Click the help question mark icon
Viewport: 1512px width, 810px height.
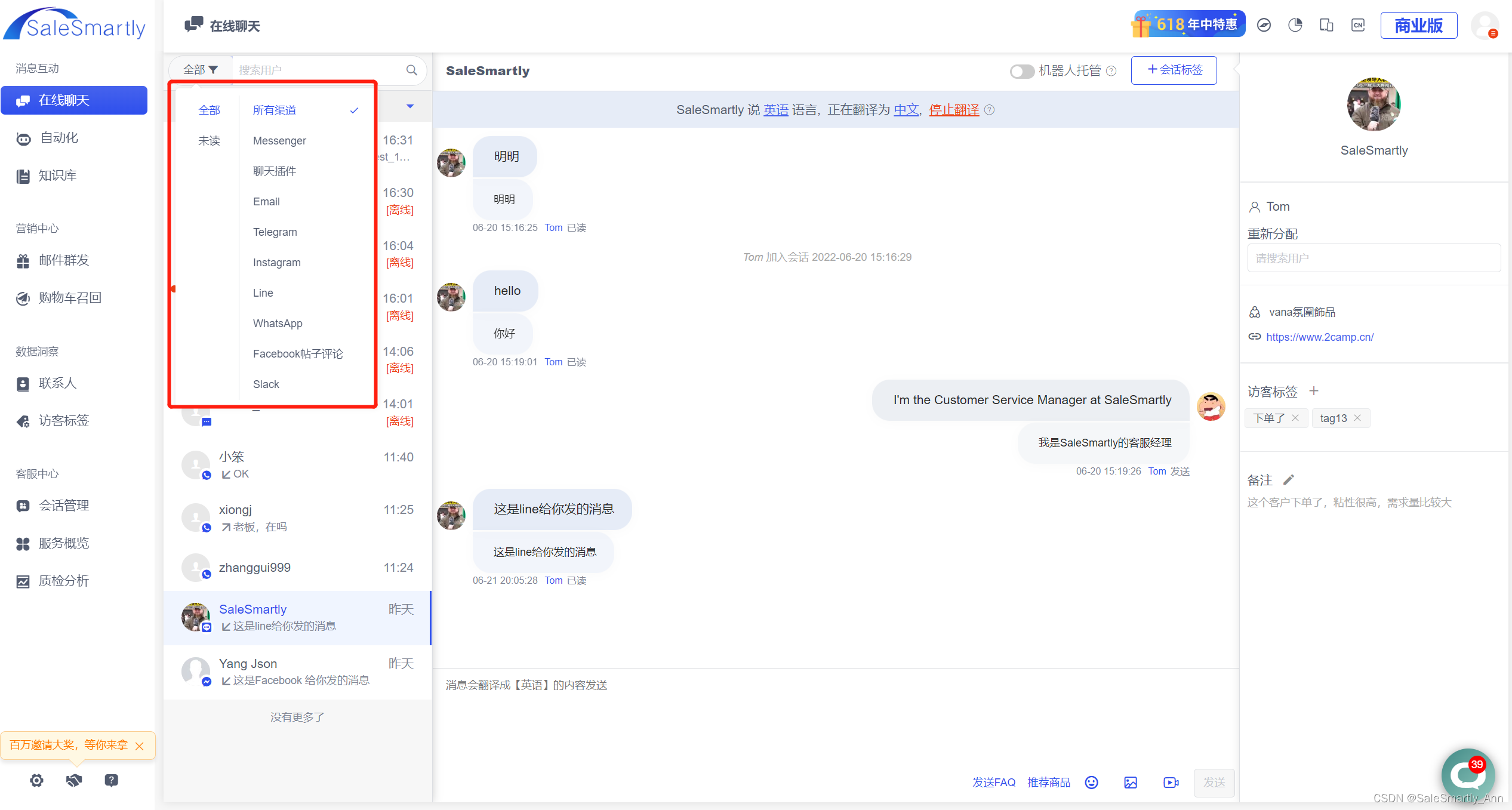pos(111,780)
